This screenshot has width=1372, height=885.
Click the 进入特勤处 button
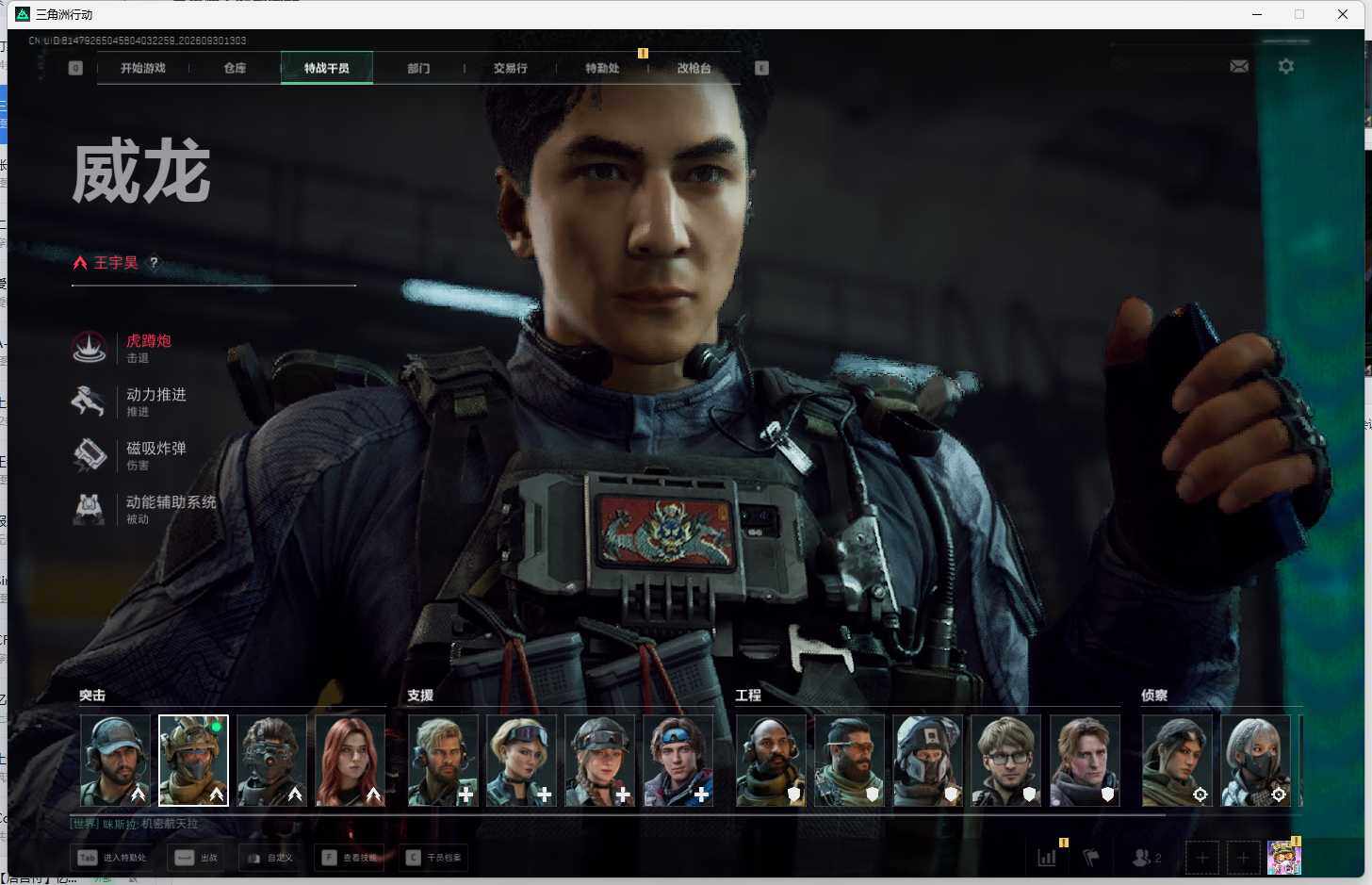pyautogui.click(x=113, y=858)
